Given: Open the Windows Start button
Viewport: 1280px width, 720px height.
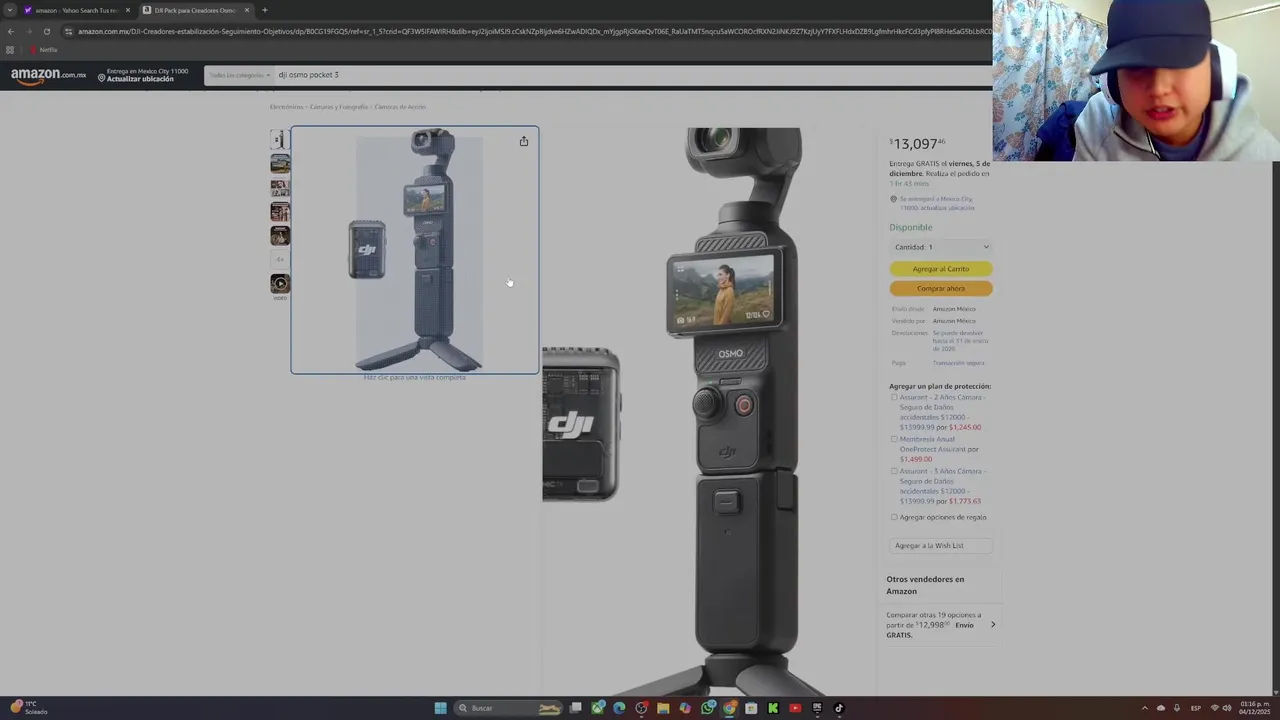Looking at the screenshot, I should [x=440, y=708].
